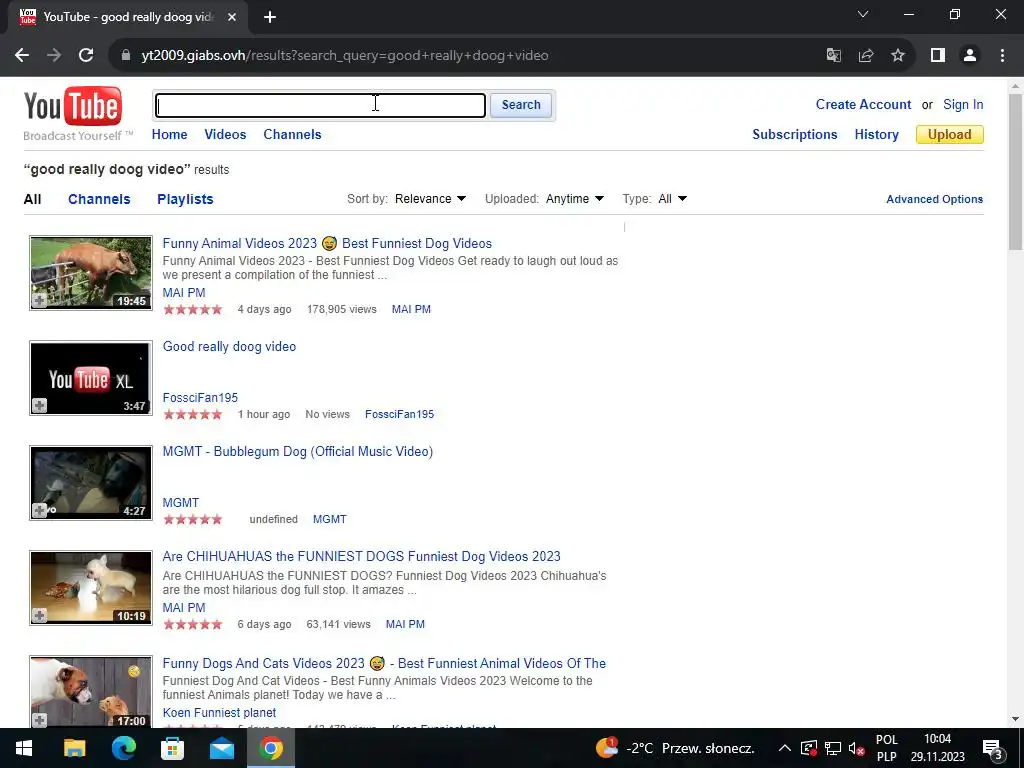
Task: Click POL PLP language indicator
Action: 886,748
